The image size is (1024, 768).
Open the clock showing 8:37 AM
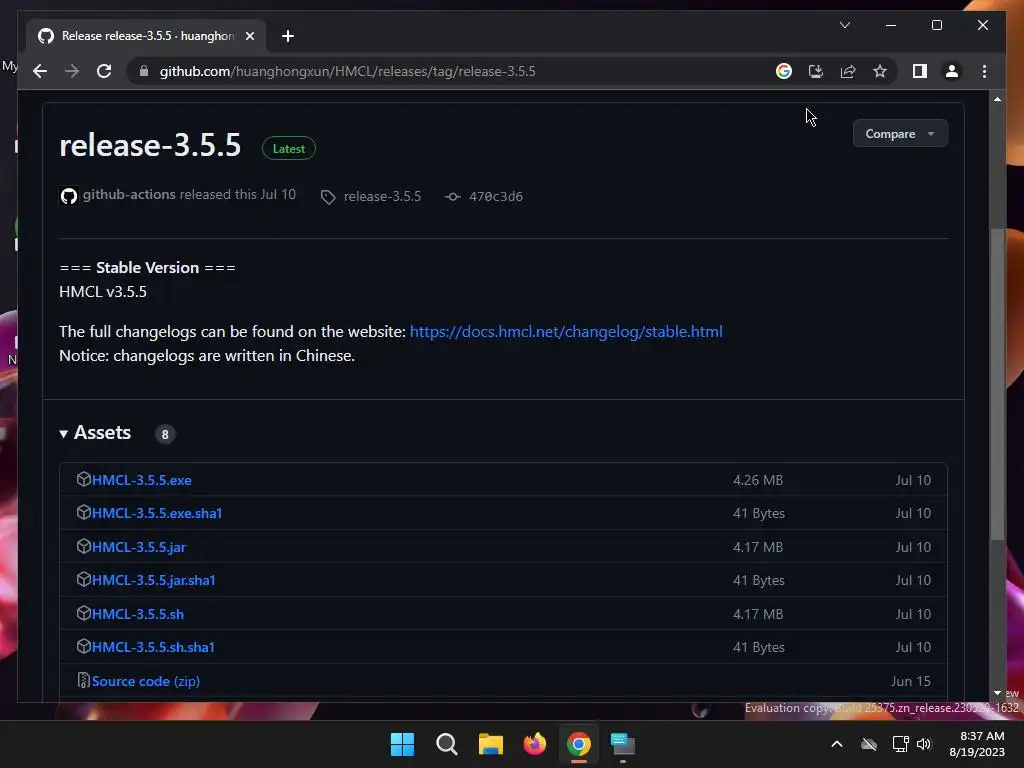977,744
